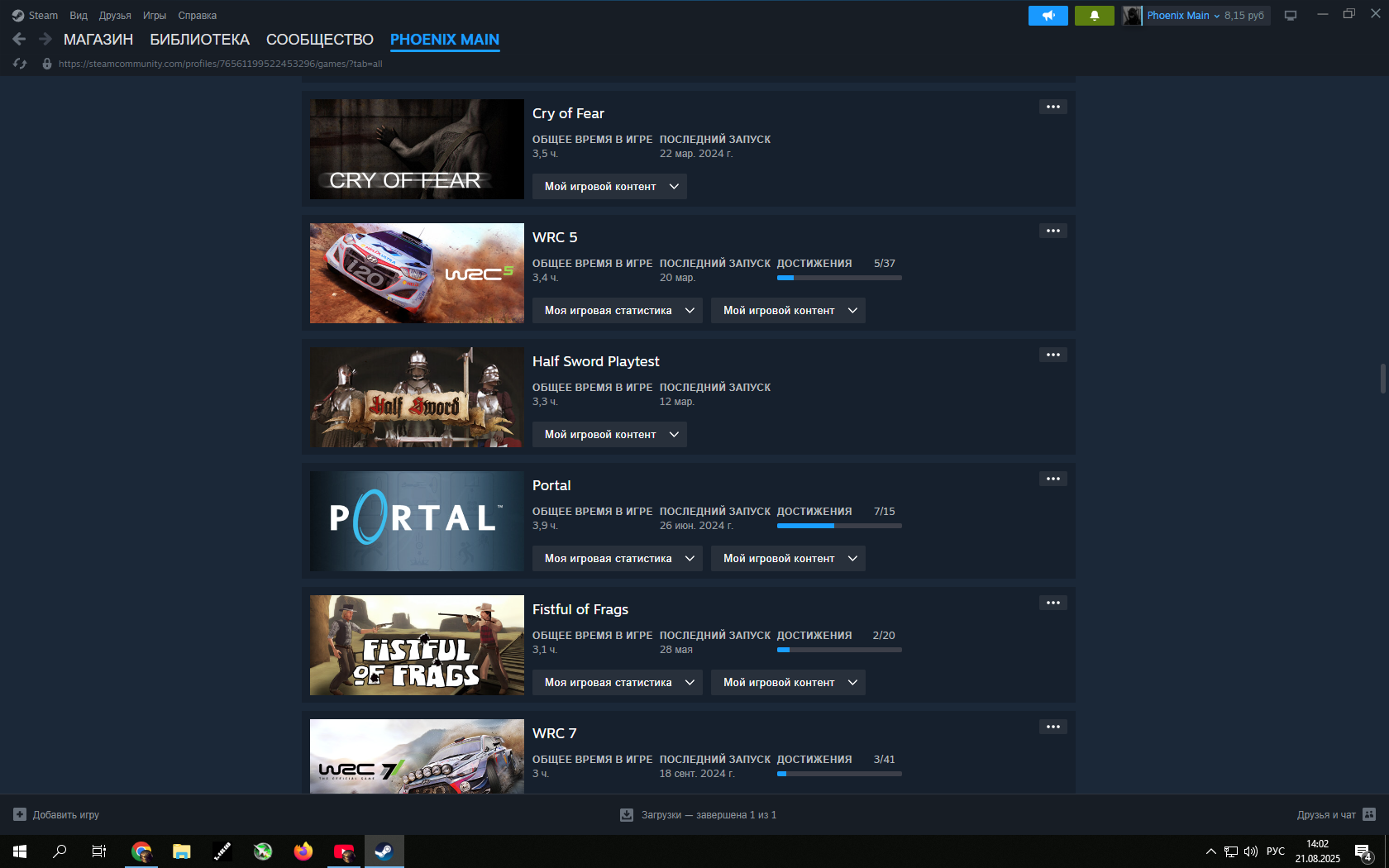This screenshot has width=1389, height=868.
Task: Click the WRC 5 achievements progress bar
Action: point(839,278)
